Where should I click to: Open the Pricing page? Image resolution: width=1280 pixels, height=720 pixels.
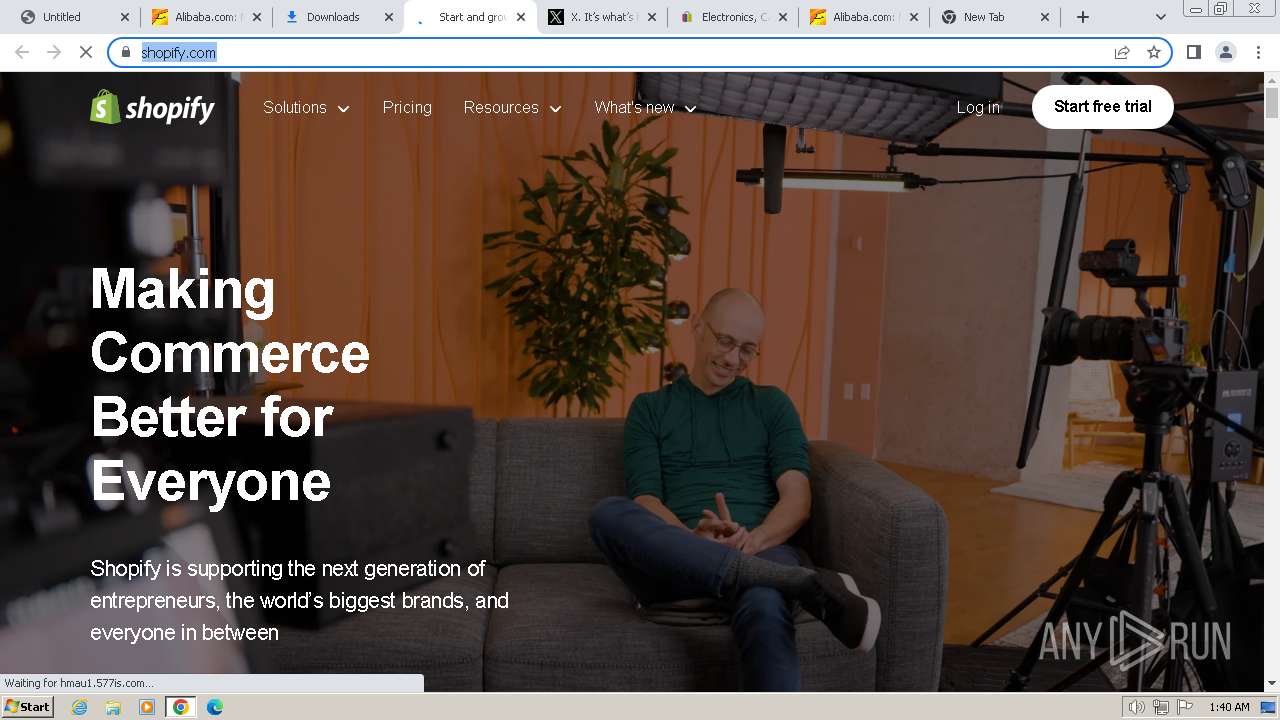coord(407,107)
